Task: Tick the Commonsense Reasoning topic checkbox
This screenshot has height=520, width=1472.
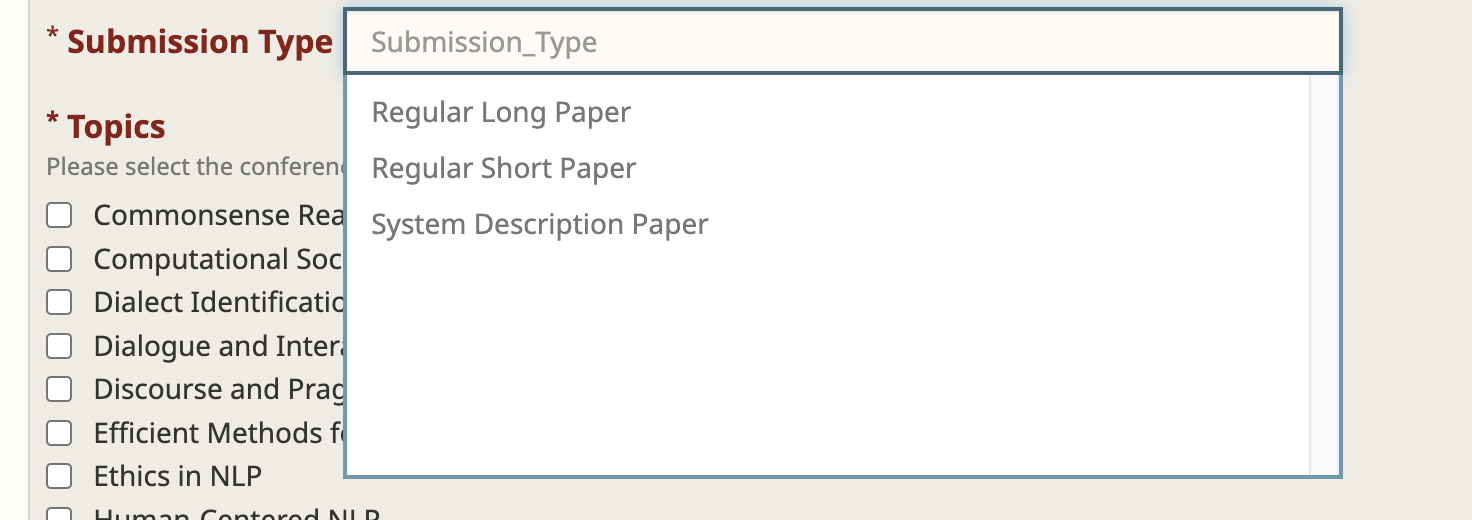Action: point(60,215)
